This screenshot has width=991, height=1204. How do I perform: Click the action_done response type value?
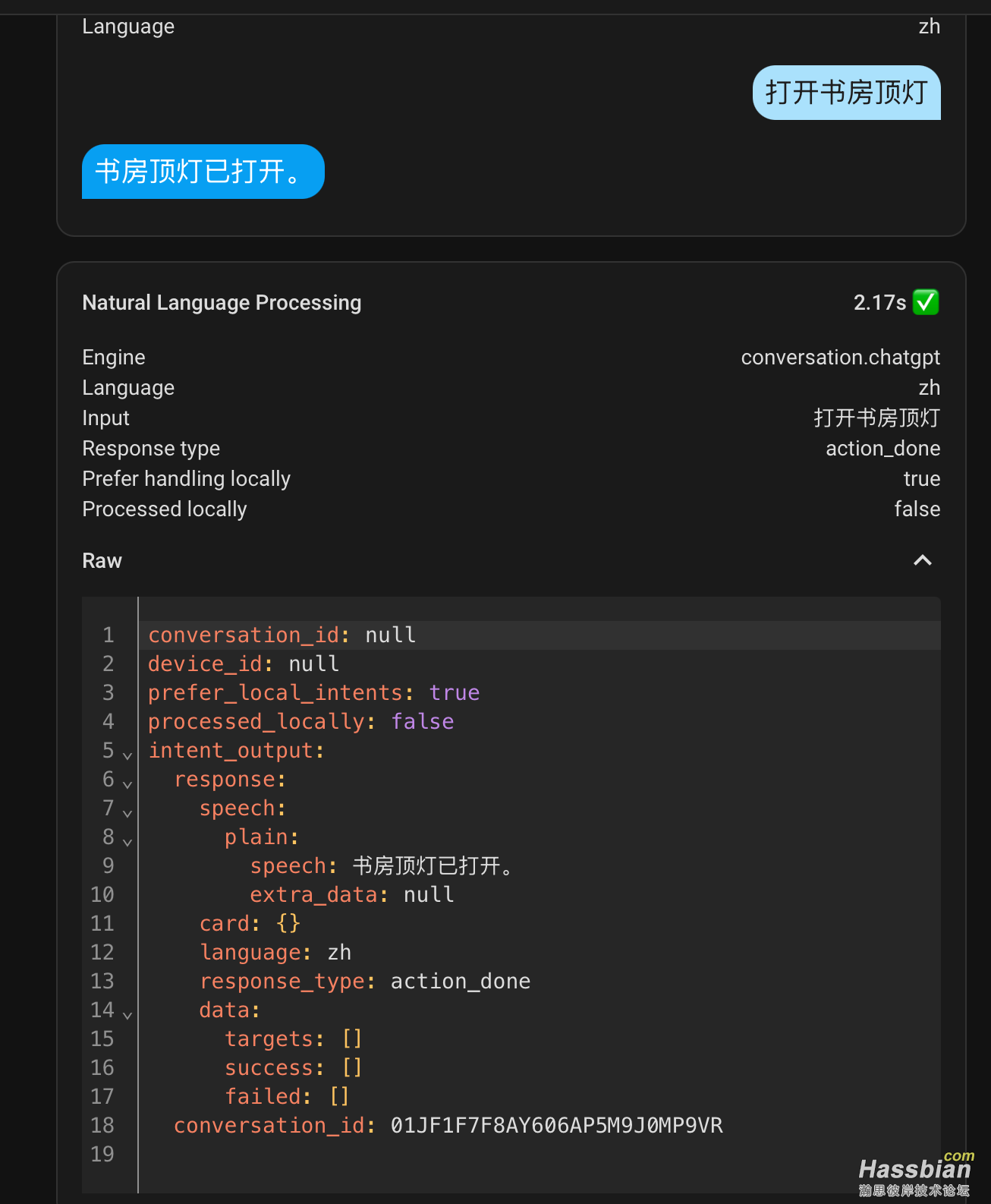pos(883,448)
